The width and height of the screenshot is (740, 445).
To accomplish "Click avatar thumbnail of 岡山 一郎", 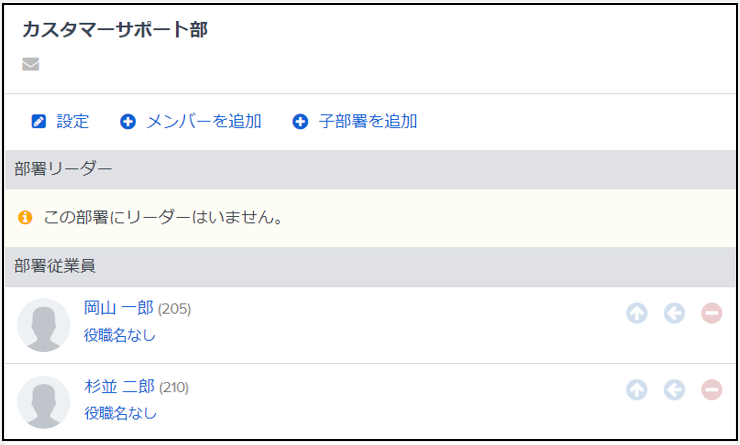I will point(43,325).
